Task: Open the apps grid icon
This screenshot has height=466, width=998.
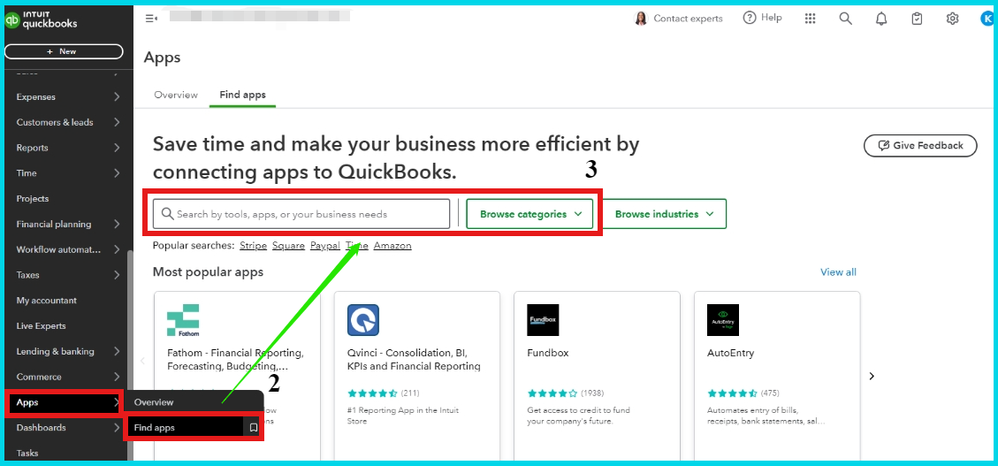Action: click(x=810, y=18)
